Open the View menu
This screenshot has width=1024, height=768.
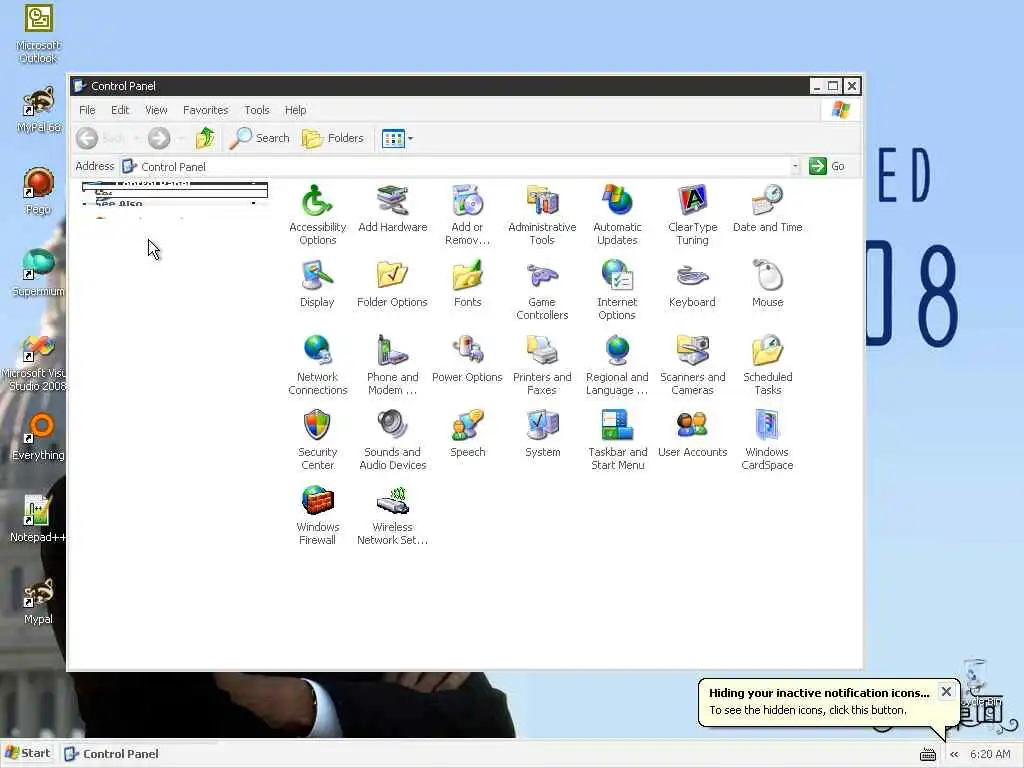(x=156, y=110)
